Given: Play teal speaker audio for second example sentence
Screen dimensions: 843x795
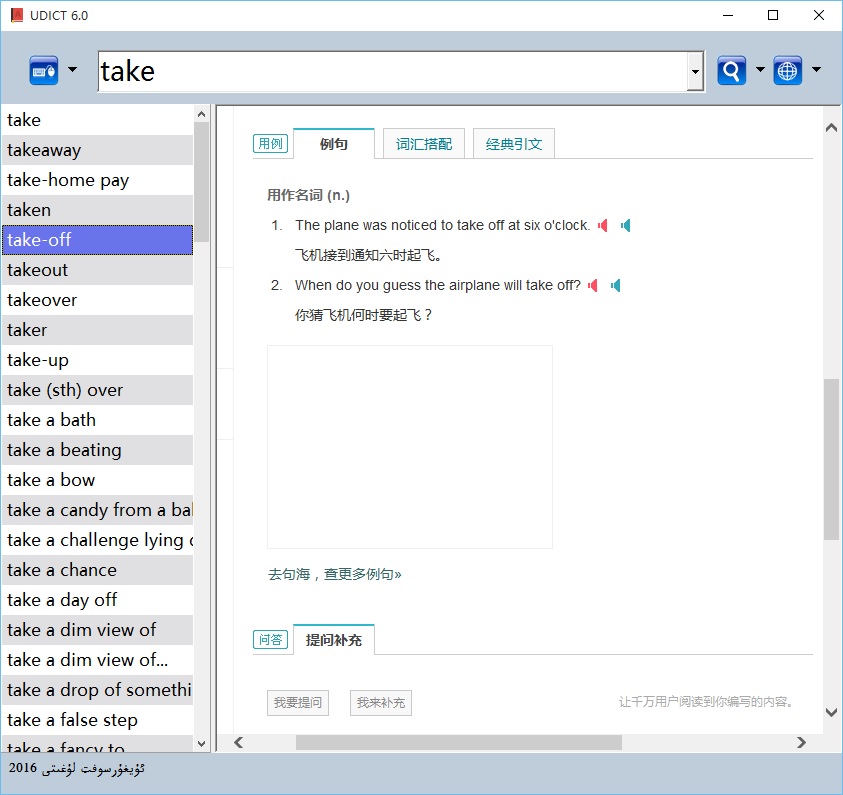Looking at the screenshot, I should [615, 286].
